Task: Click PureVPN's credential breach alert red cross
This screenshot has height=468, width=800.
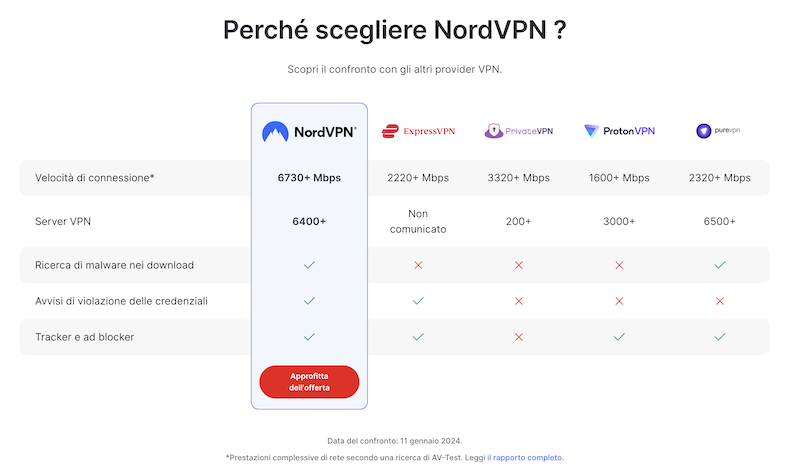Action: [x=720, y=301]
